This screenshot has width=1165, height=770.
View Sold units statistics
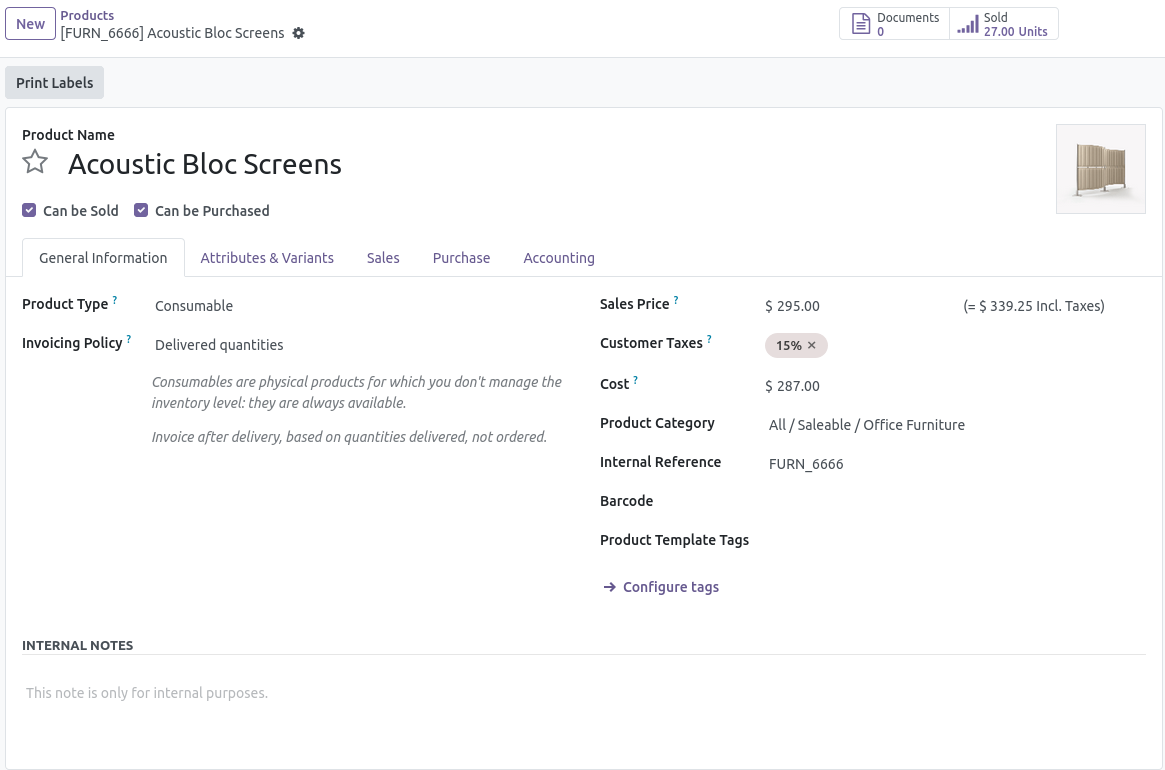(1003, 24)
